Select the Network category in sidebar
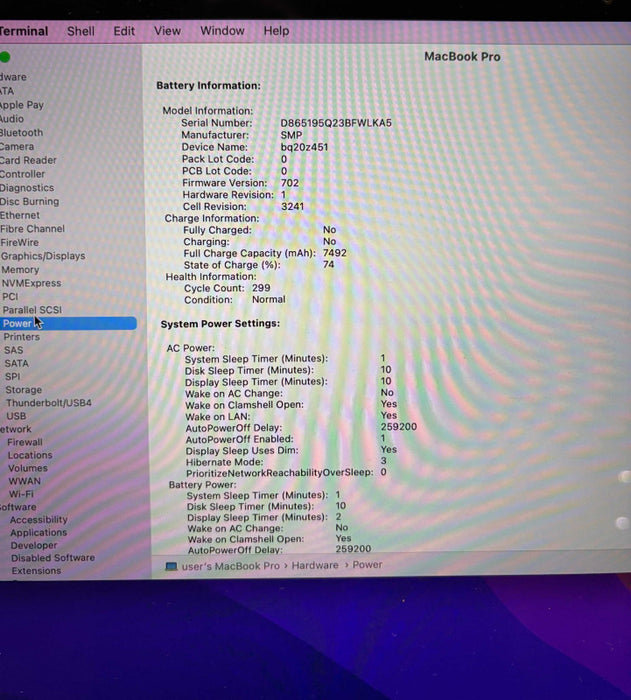The width and height of the screenshot is (631, 700). coord(16,429)
